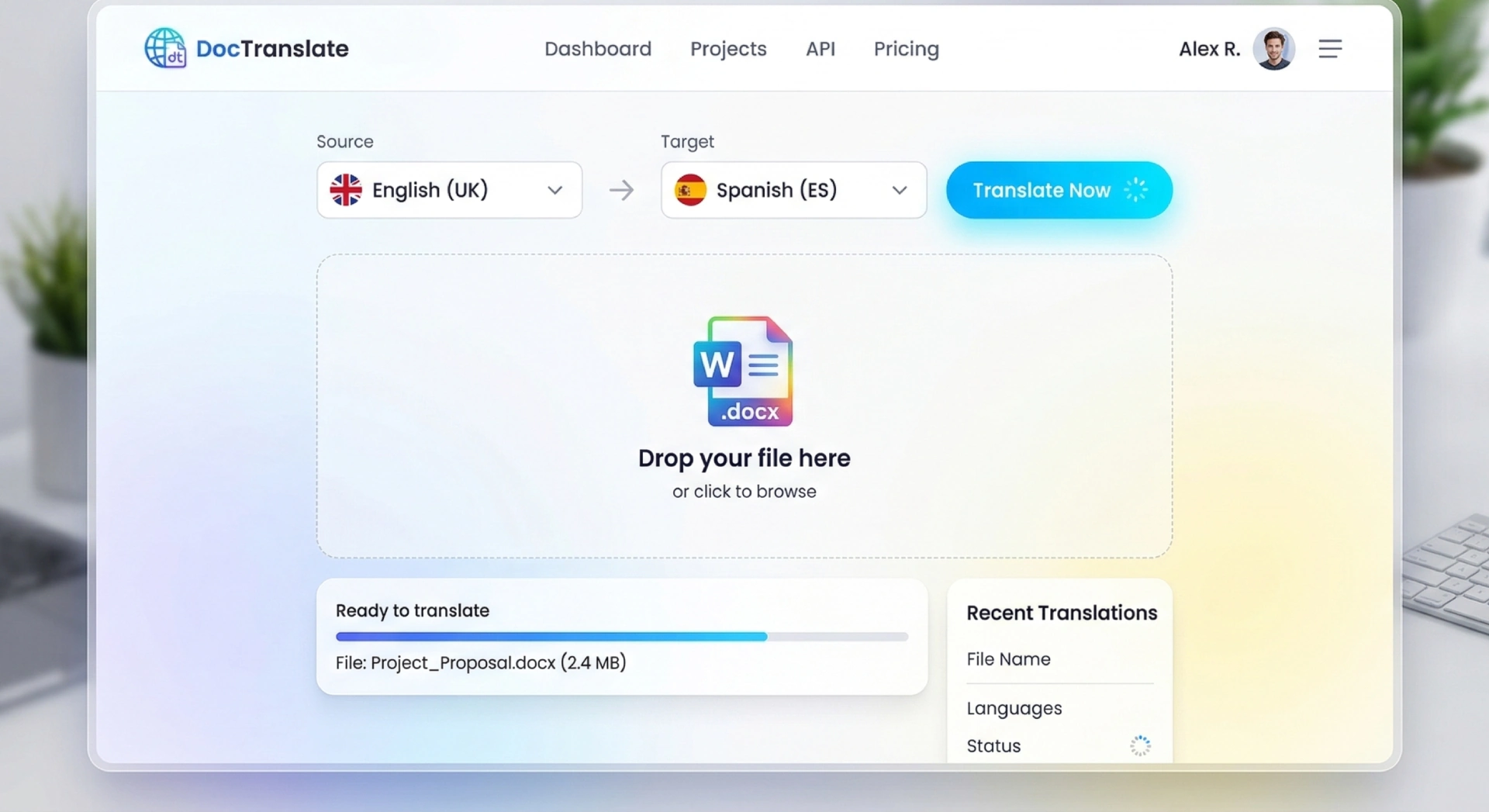
Task: Click the Alex R. user name
Action: [1209, 49]
